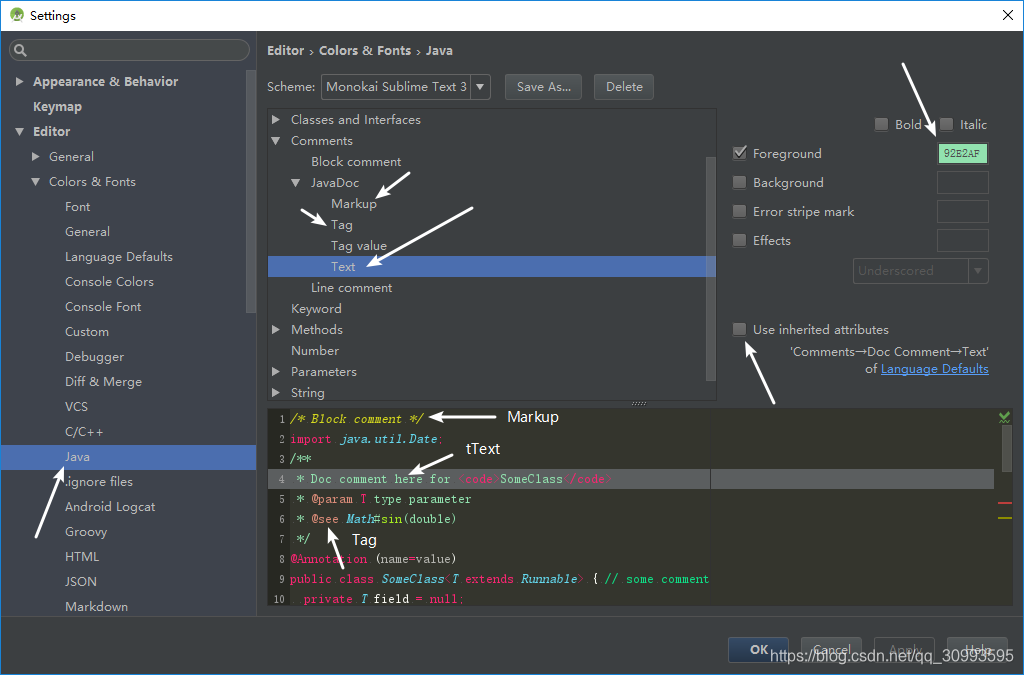
Task: Toggle the Bold checkbox
Action: pyautogui.click(x=881, y=124)
